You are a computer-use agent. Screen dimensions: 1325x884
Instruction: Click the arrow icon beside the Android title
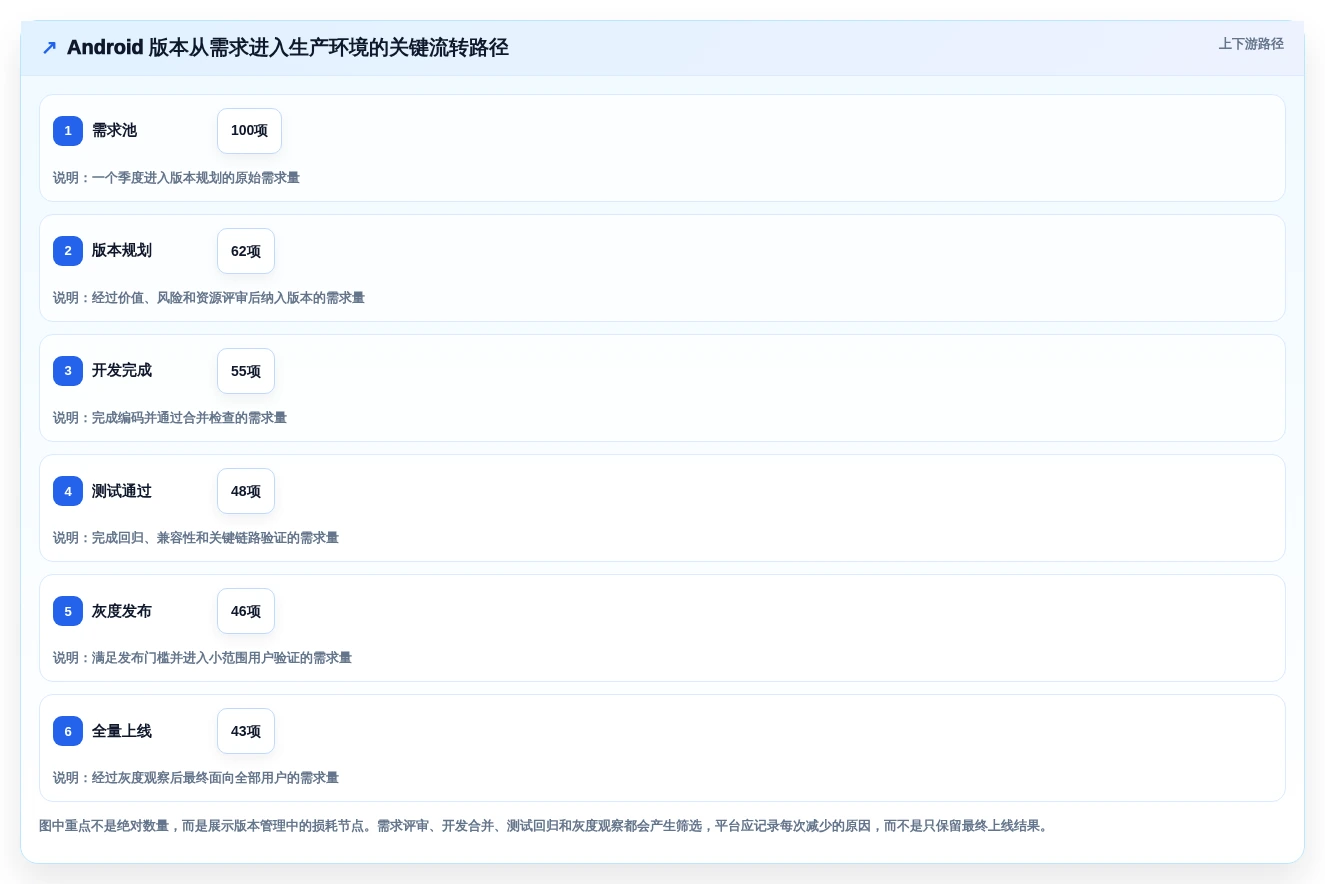click(x=49, y=47)
